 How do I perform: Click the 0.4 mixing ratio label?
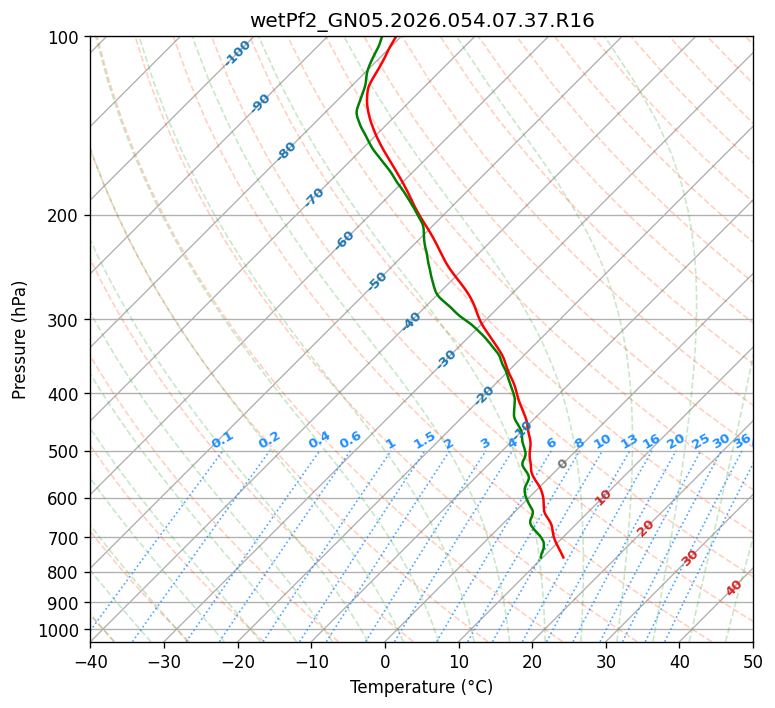319,440
